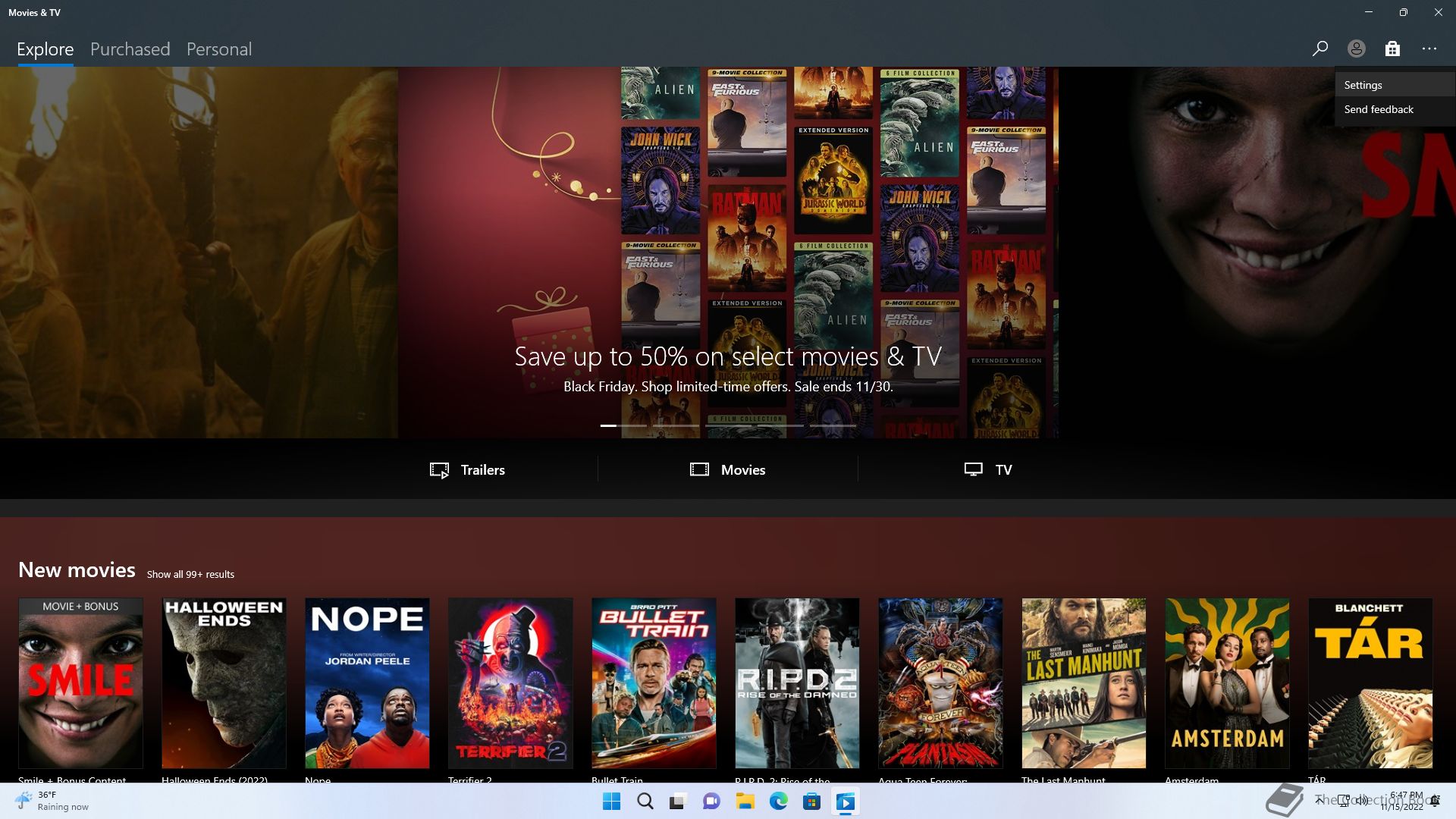Viewport: 1456px width, 819px height.
Task: Open the Bullet Train poster
Action: 654,682
